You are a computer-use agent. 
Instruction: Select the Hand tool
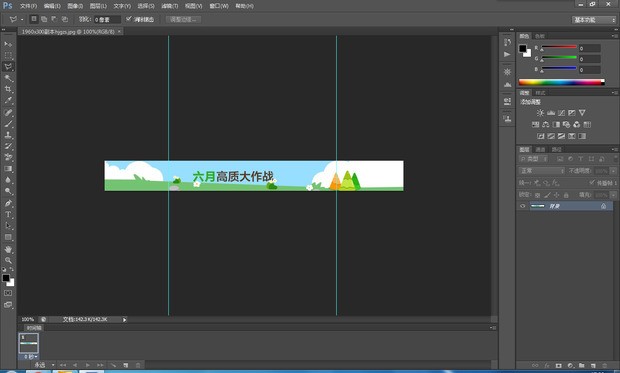[8, 249]
